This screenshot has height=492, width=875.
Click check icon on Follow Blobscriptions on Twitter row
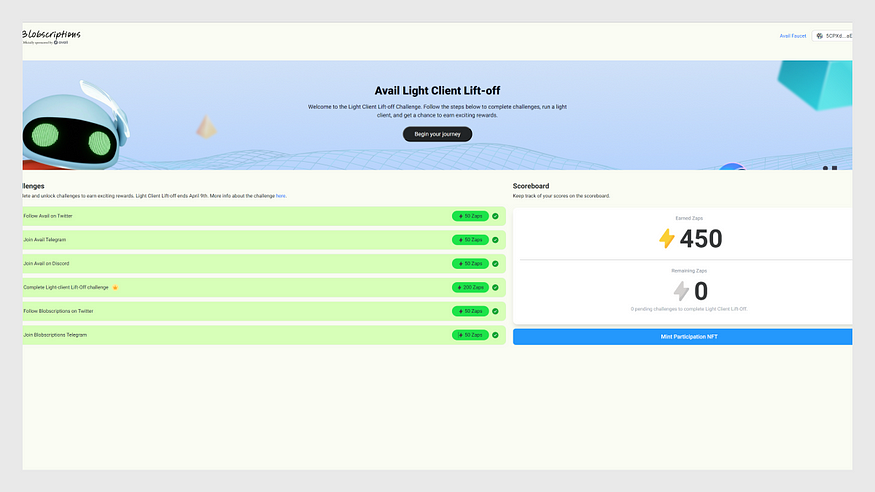tap(495, 311)
